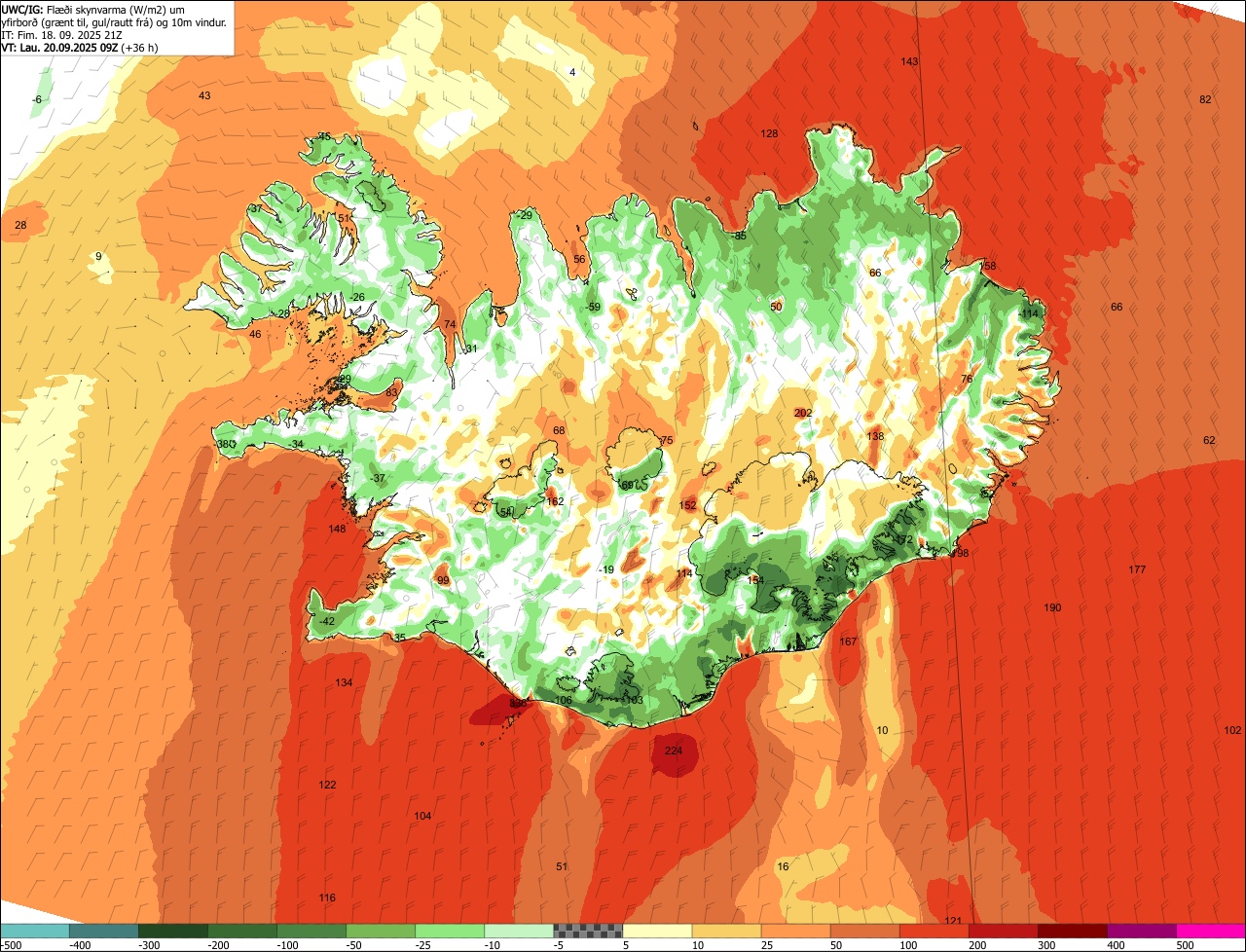This screenshot has width=1246, height=952.
Task: Select the map value 128 off the north coast
Action: 769,133
